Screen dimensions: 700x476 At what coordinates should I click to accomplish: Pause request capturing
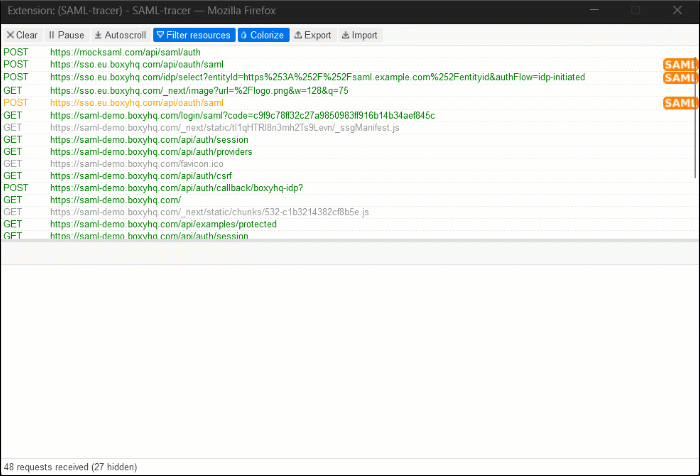click(x=66, y=35)
